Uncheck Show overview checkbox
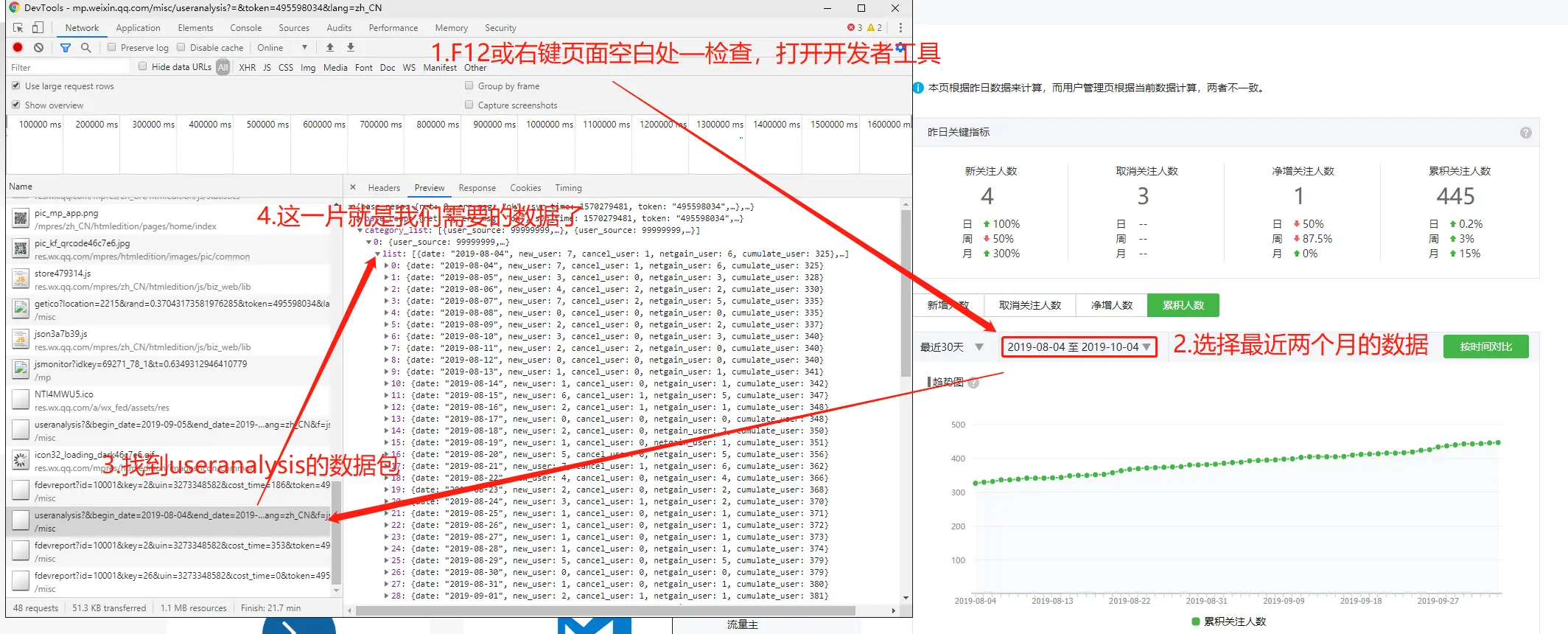Image resolution: width=1568 pixels, height=634 pixels. pyautogui.click(x=15, y=105)
